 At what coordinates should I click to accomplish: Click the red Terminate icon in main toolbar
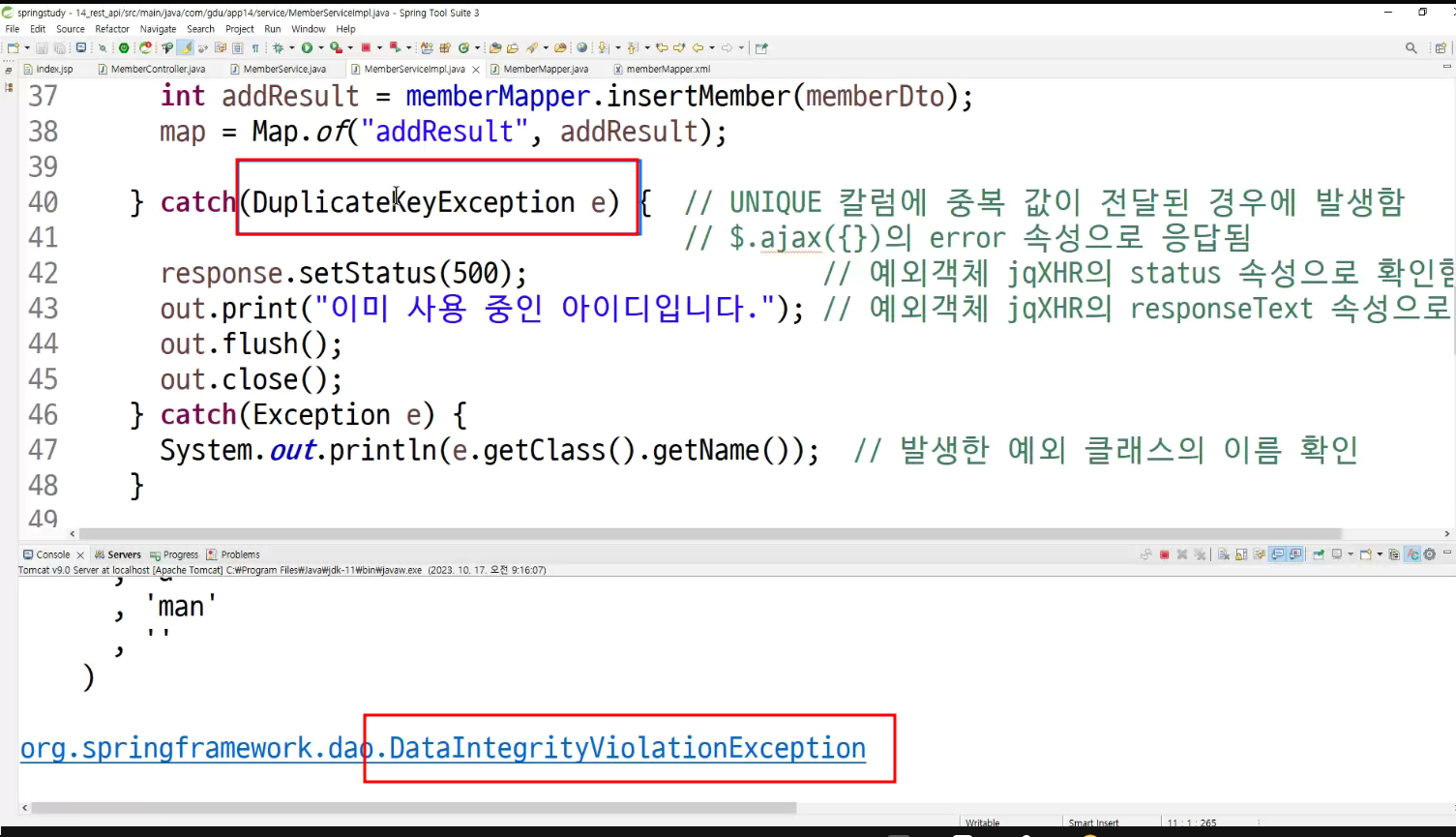tap(366, 47)
